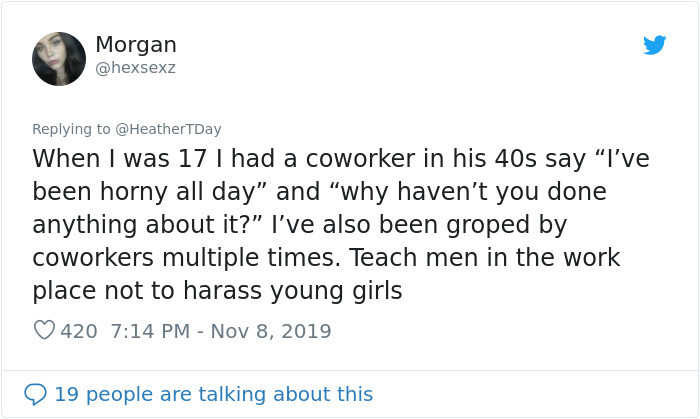Like the tweet with the heart icon

(x=44, y=330)
